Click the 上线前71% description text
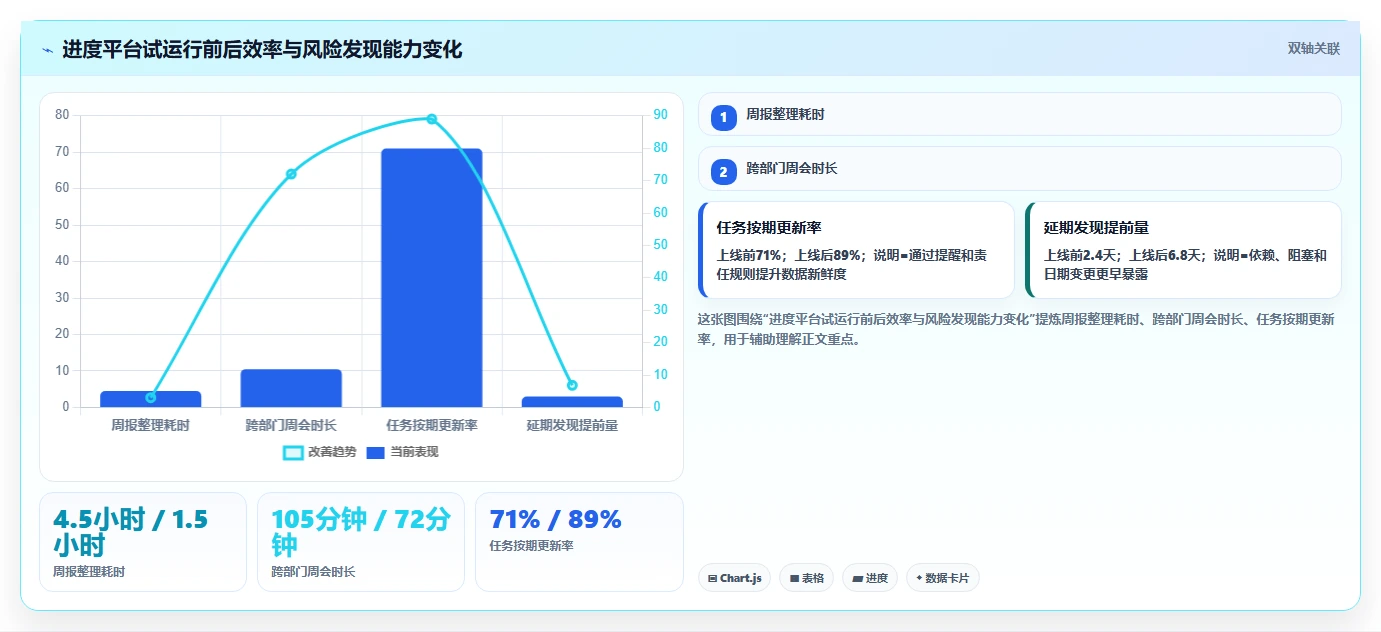This screenshot has height=632, width=1381. pos(852,264)
